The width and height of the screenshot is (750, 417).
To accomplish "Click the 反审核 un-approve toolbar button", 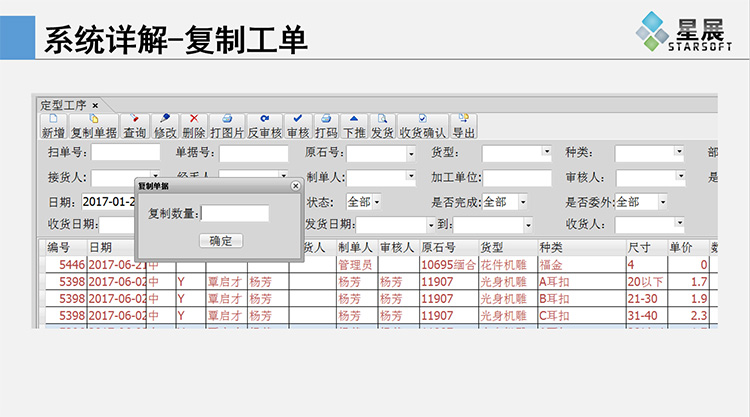I will 265,126.
